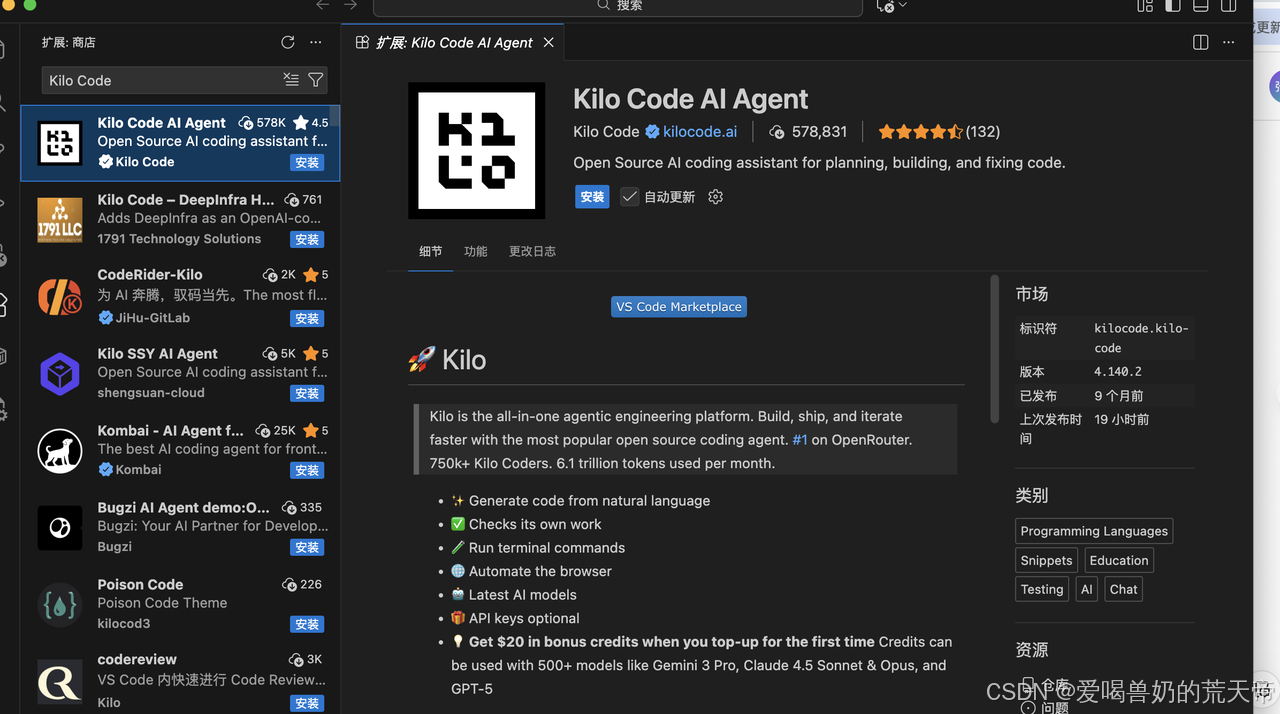The width and height of the screenshot is (1280, 714).
Task: Expand the chat dropdown chevron
Action: 903,5
